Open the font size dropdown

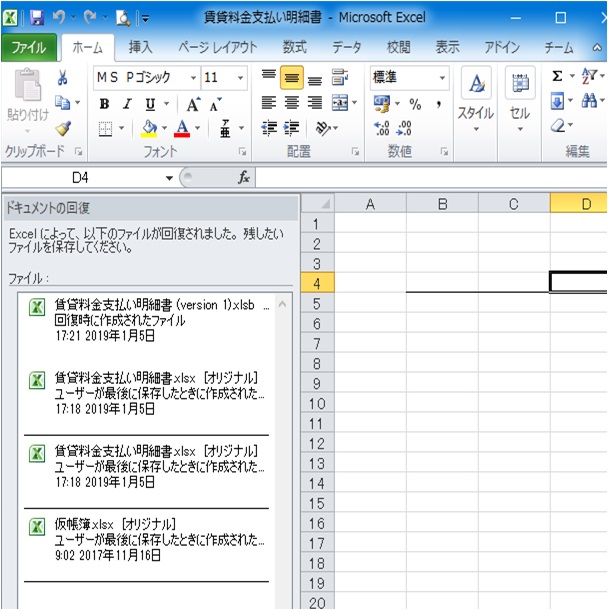pos(240,78)
